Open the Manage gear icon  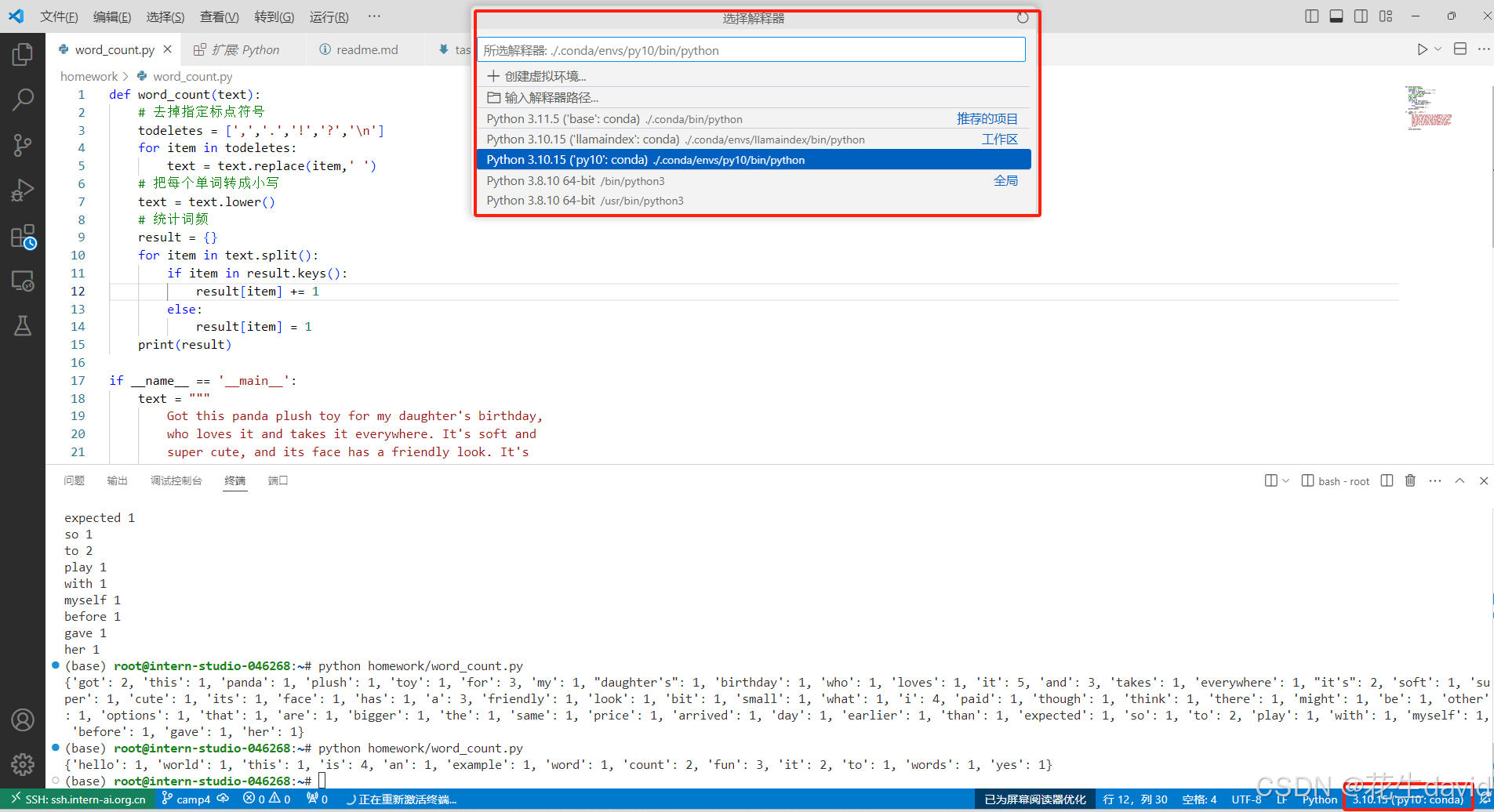tap(23, 764)
